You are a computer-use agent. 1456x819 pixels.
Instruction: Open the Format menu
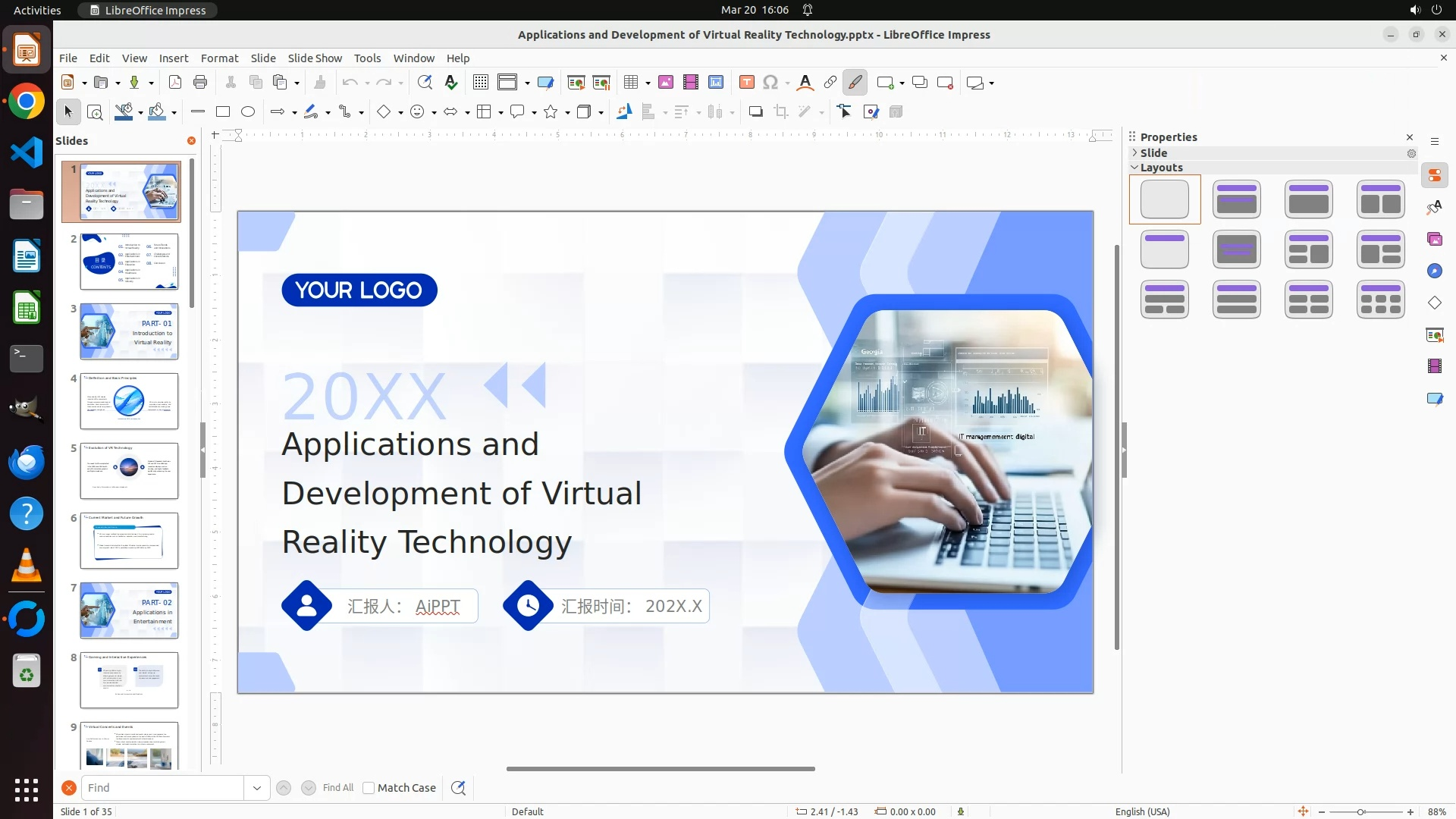pyautogui.click(x=219, y=58)
